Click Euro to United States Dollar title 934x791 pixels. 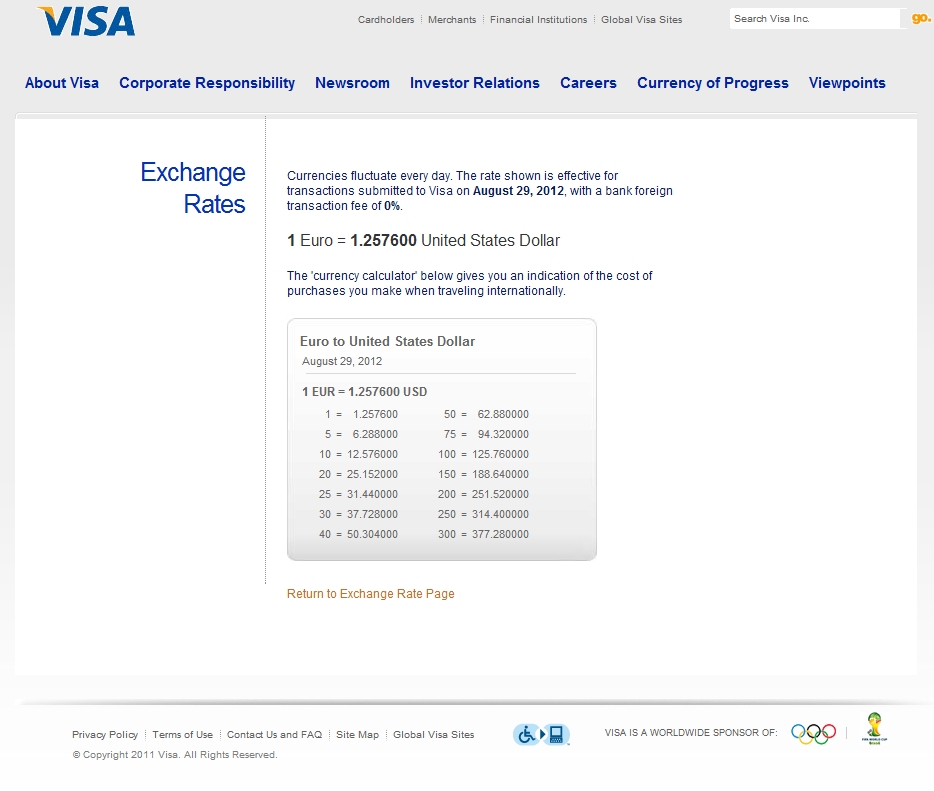tap(387, 341)
